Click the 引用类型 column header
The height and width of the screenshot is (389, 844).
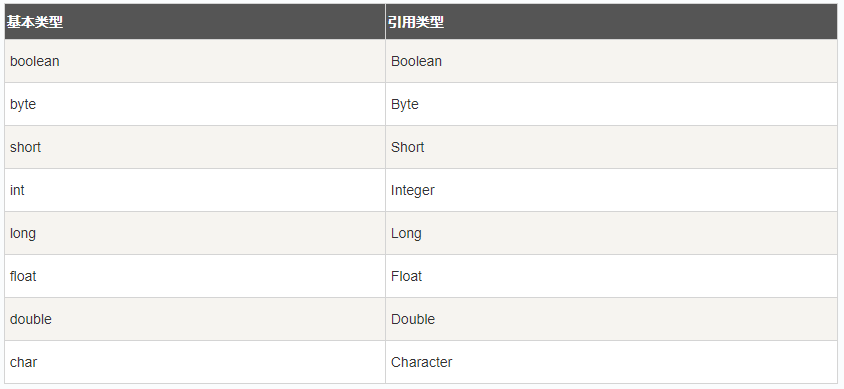611,22
